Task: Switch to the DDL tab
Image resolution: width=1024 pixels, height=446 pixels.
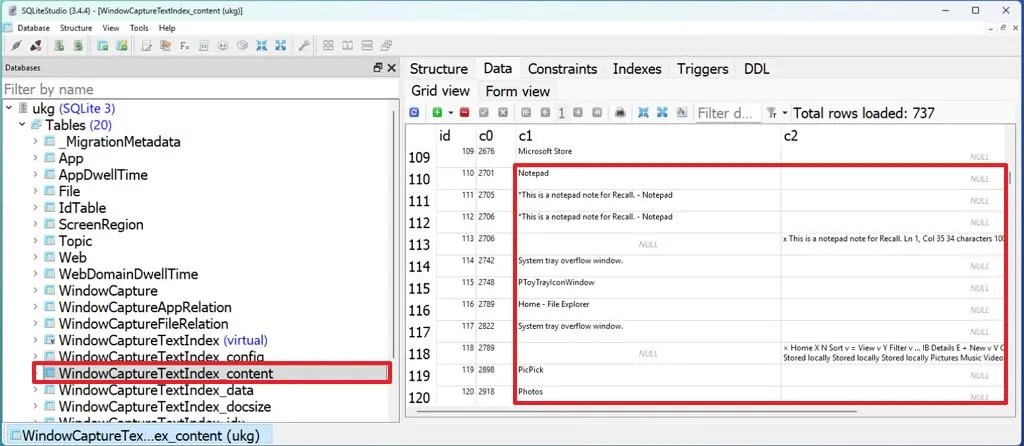Action: (x=757, y=69)
